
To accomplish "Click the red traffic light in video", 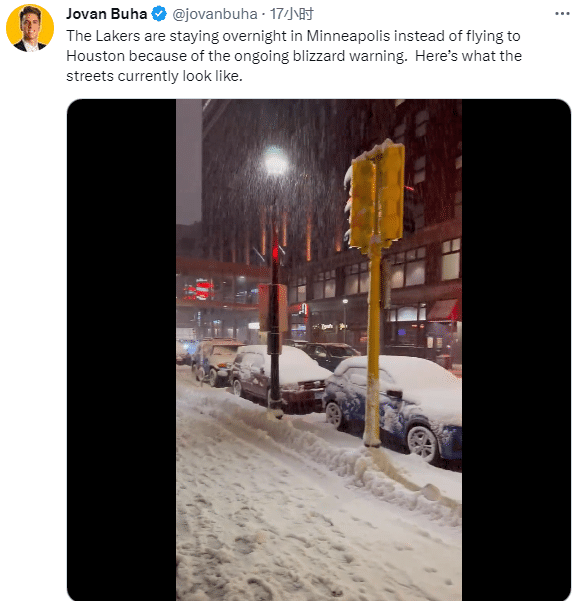I will 275,253.
